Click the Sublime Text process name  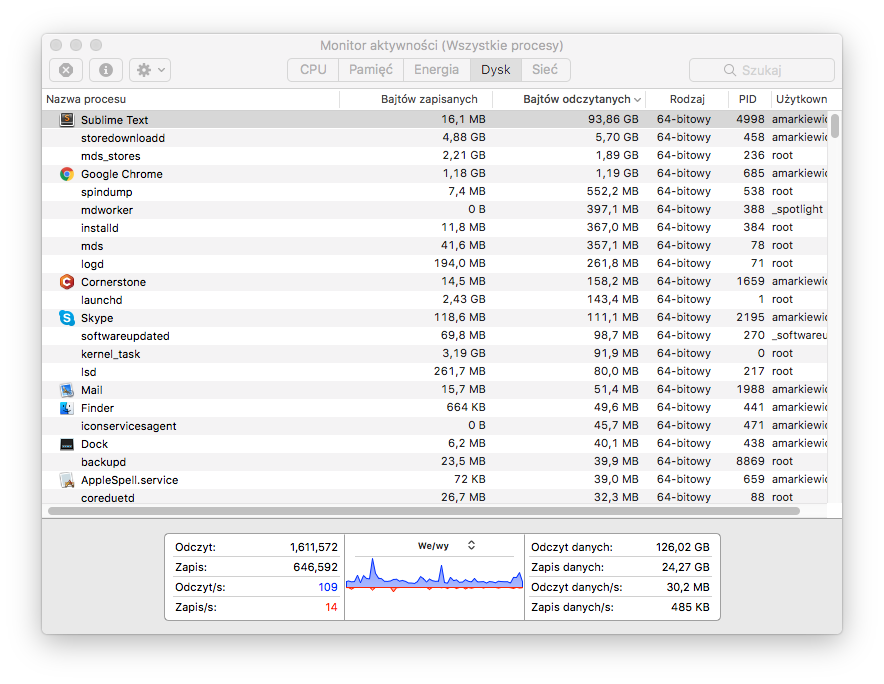[114, 120]
